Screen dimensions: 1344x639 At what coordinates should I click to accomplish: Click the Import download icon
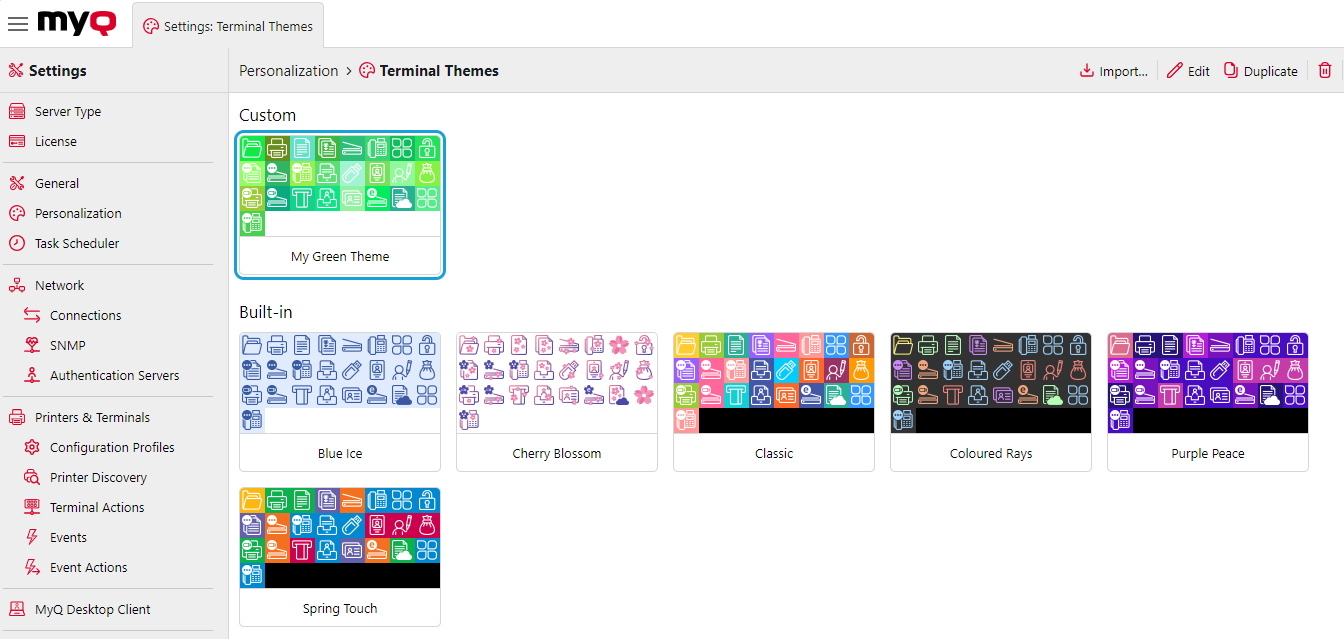pyautogui.click(x=1087, y=71)
